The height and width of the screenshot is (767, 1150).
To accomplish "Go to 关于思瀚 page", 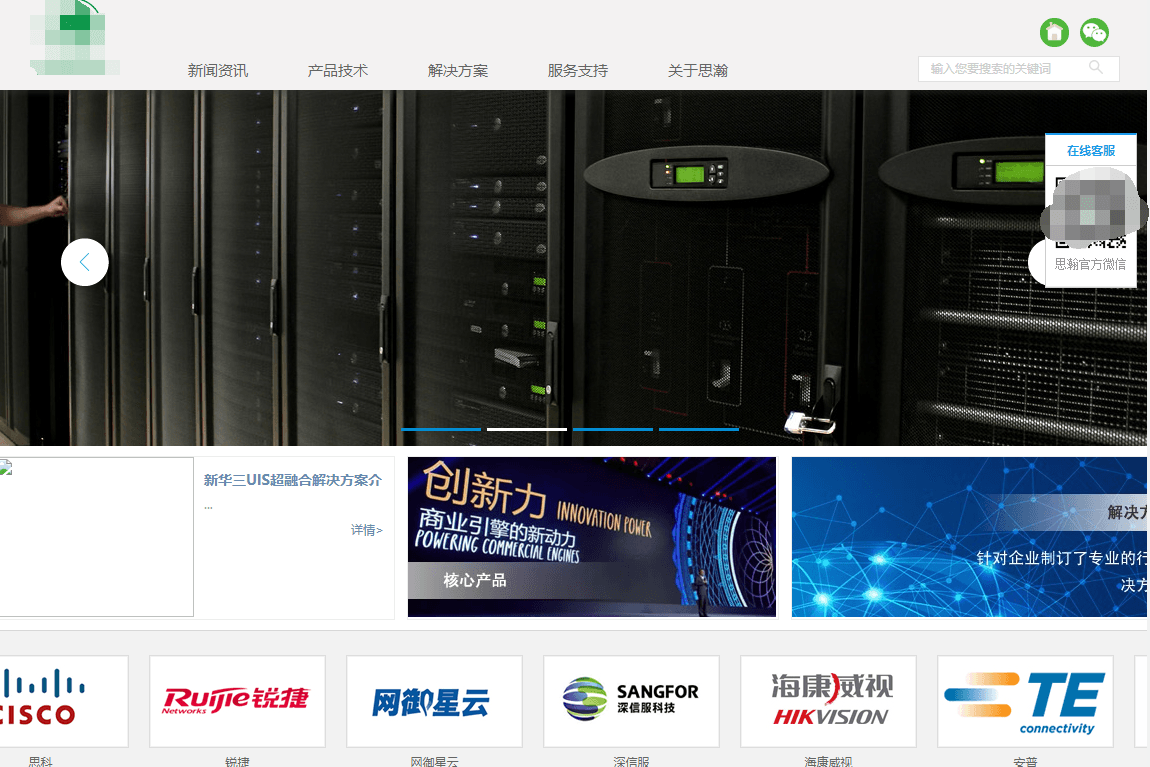I will (x=698, y=71).
